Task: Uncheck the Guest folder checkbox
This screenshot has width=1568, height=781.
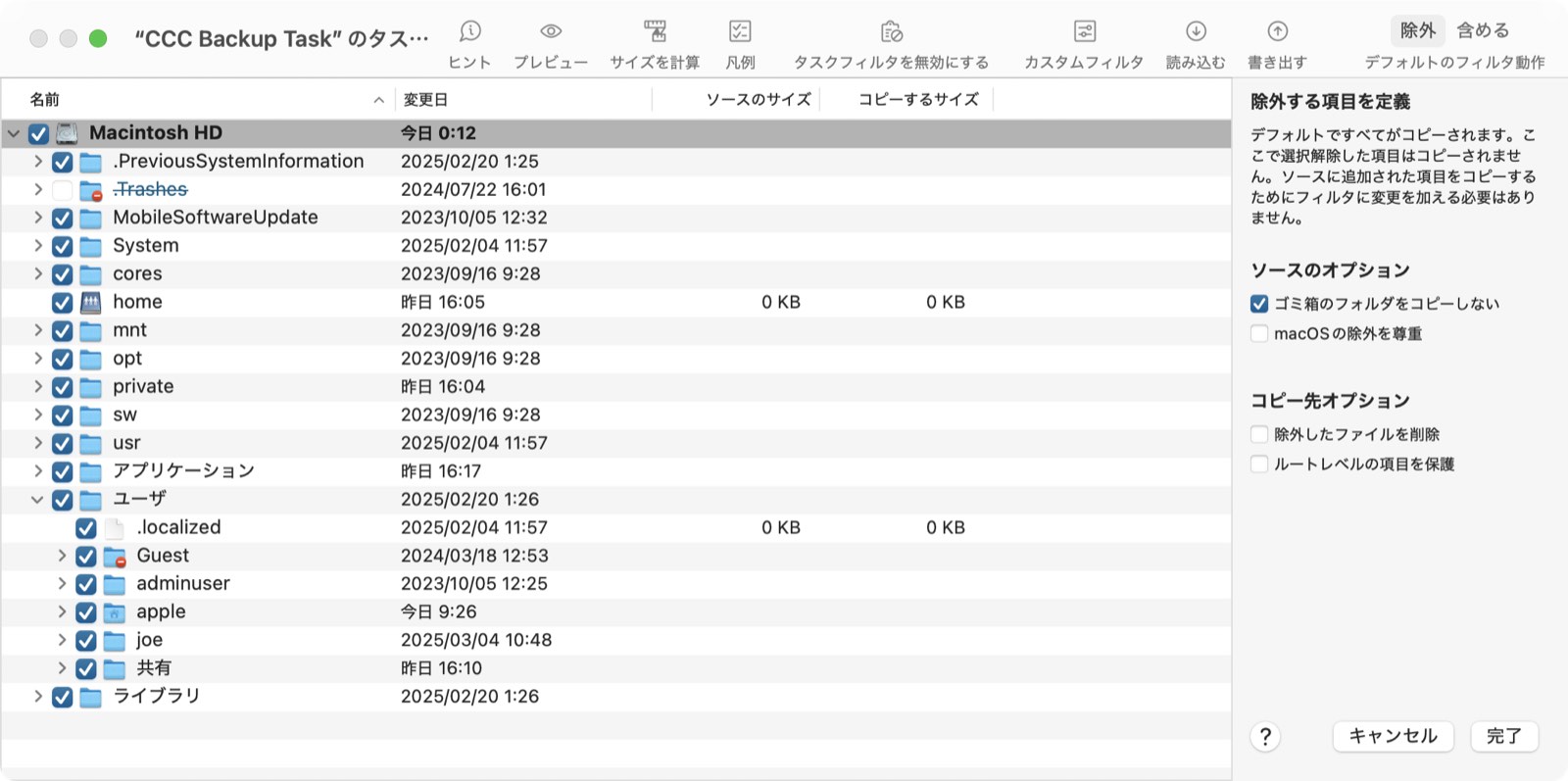Action: pos(86,557)
